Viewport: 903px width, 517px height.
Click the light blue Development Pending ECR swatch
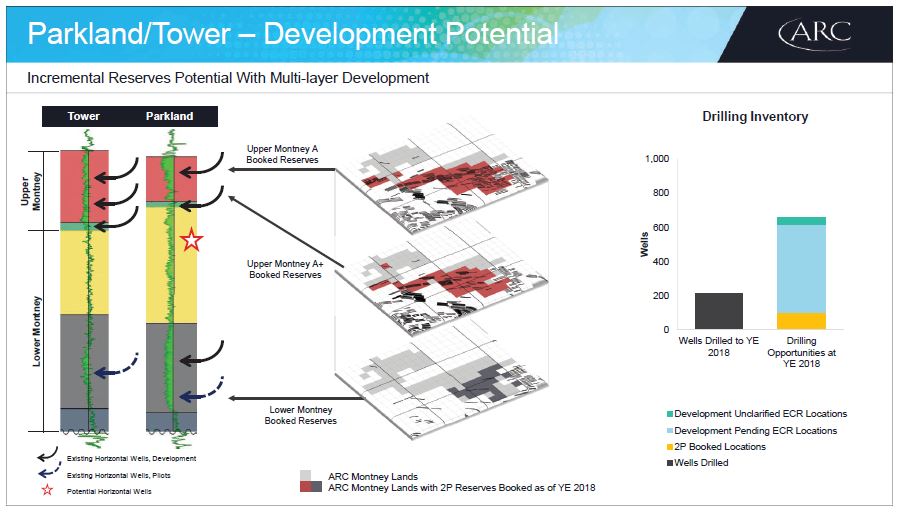pos(670,431)
